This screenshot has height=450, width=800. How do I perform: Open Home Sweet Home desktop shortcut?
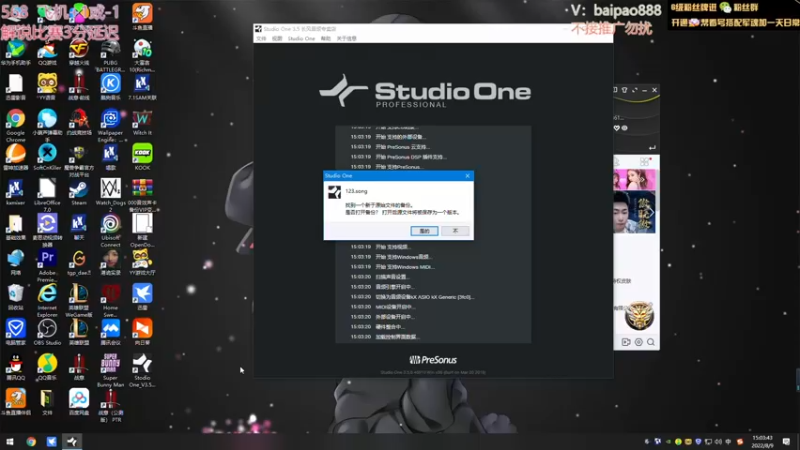[110, 300]
